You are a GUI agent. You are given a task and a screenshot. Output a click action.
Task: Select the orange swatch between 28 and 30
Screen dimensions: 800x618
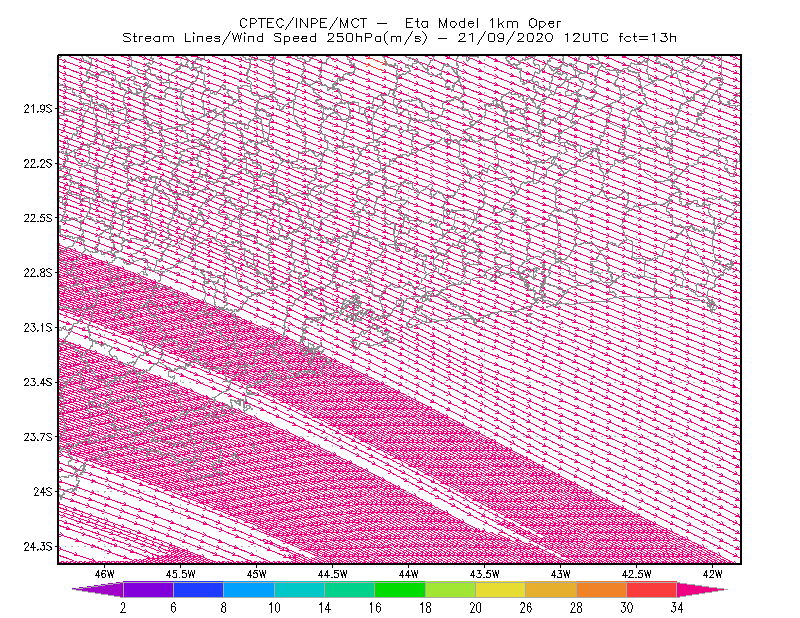pos(602,589)
